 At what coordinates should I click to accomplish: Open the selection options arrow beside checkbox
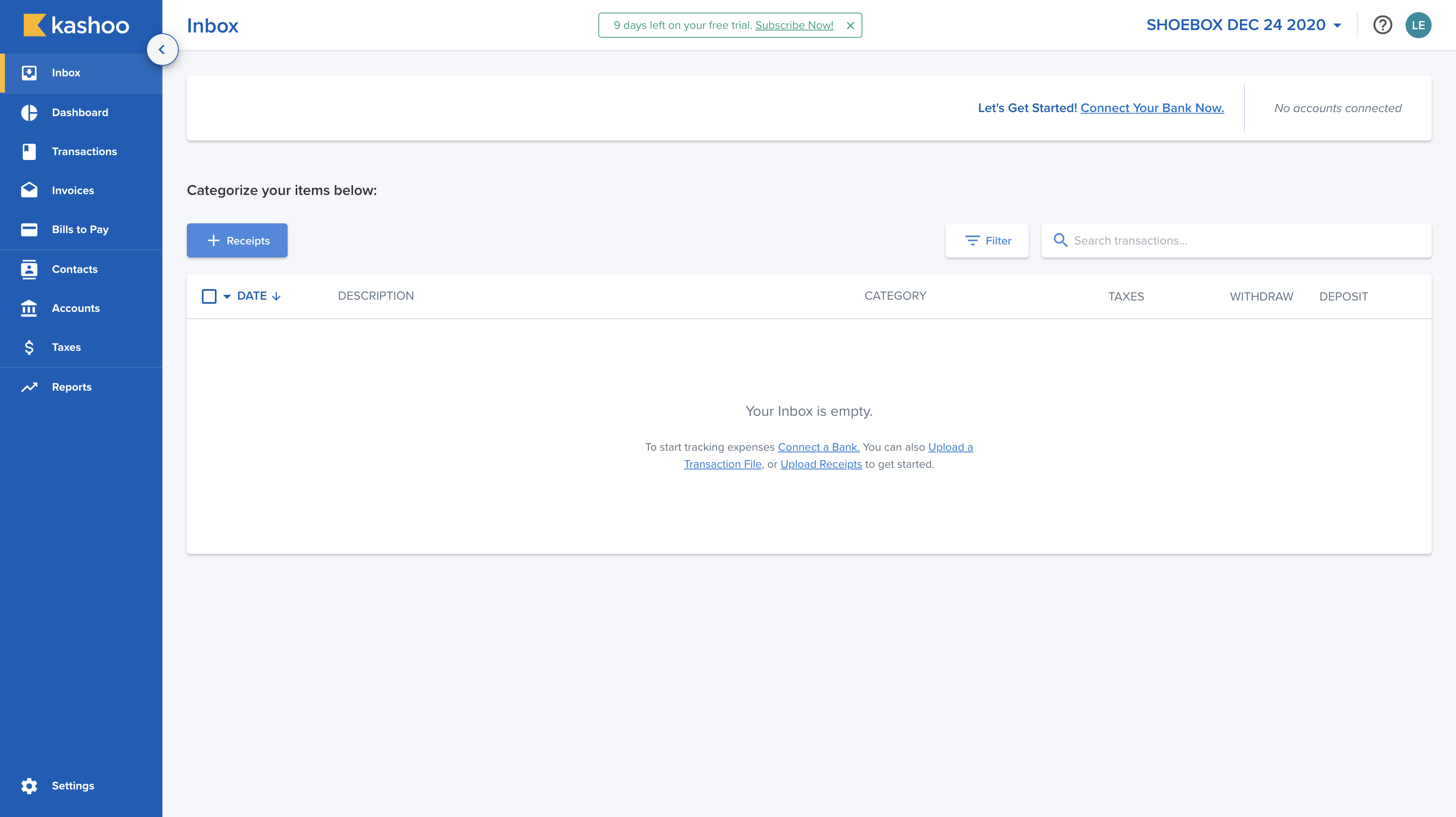pos(227,296)
